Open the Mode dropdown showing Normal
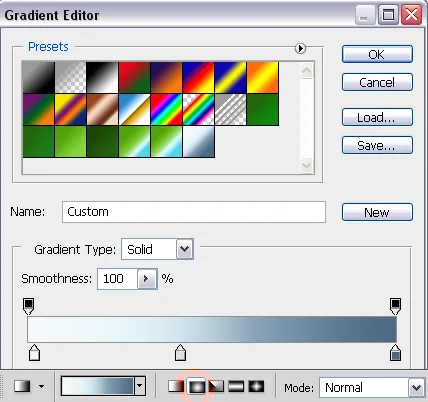The image size is (428, 402). point(372,388)
